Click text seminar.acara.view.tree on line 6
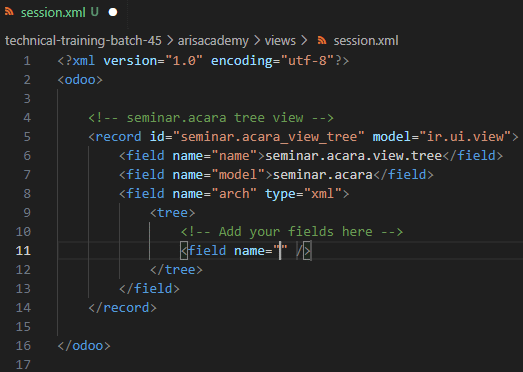 [354, 156]
